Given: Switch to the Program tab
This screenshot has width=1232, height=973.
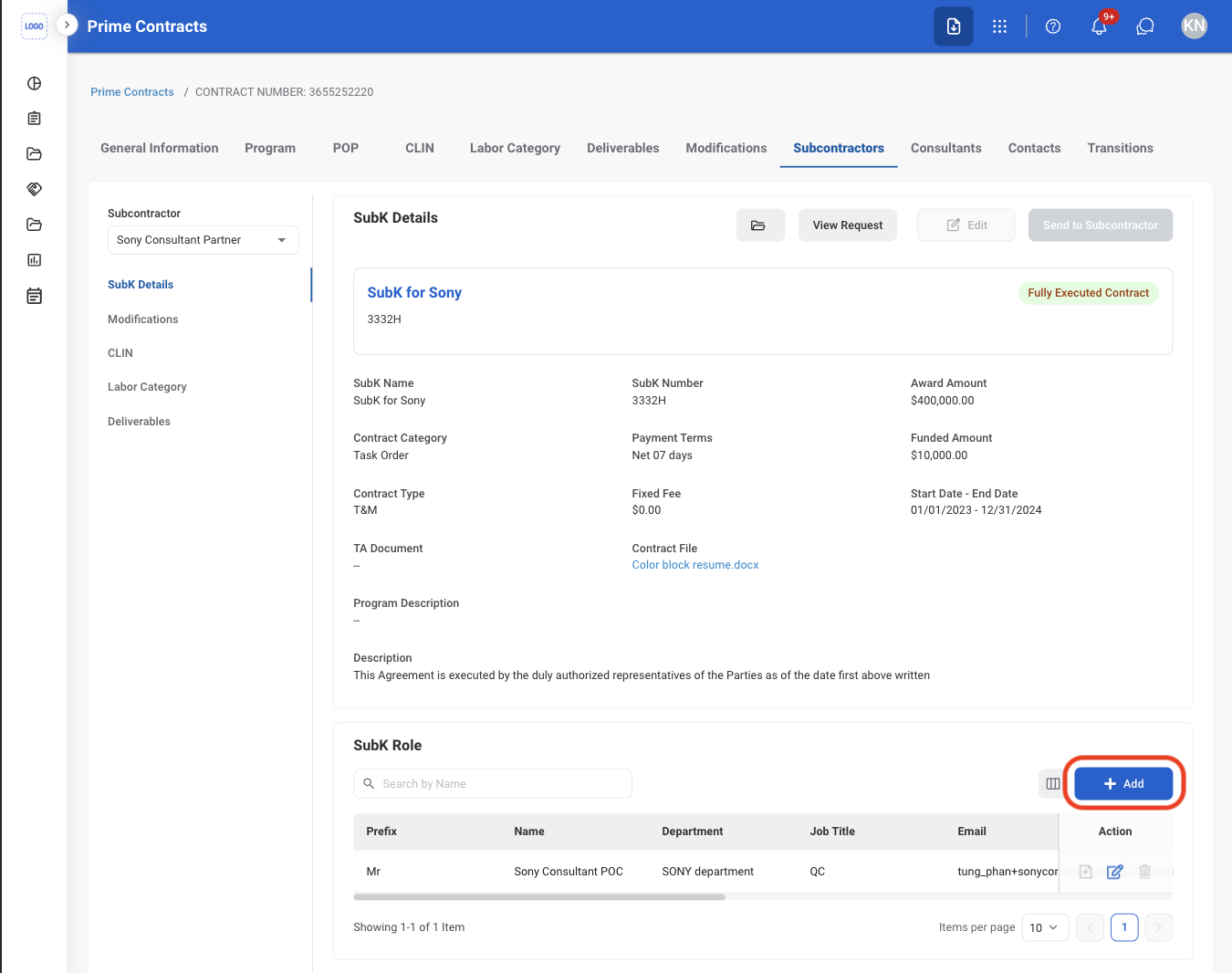Looking at the screenshot, I should 270,148.
